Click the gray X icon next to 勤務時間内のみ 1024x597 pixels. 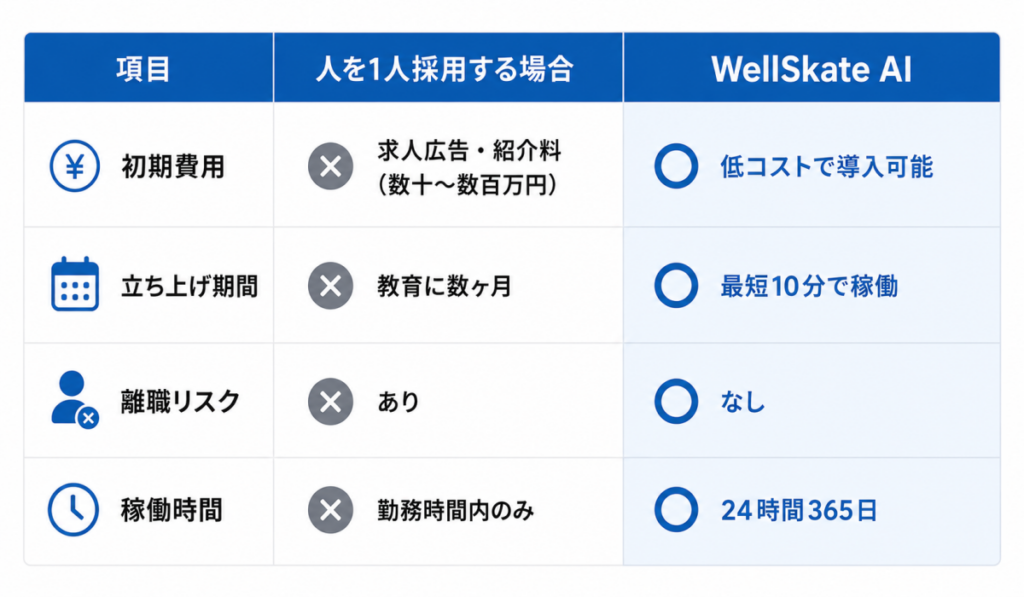(x=330, y=509)
